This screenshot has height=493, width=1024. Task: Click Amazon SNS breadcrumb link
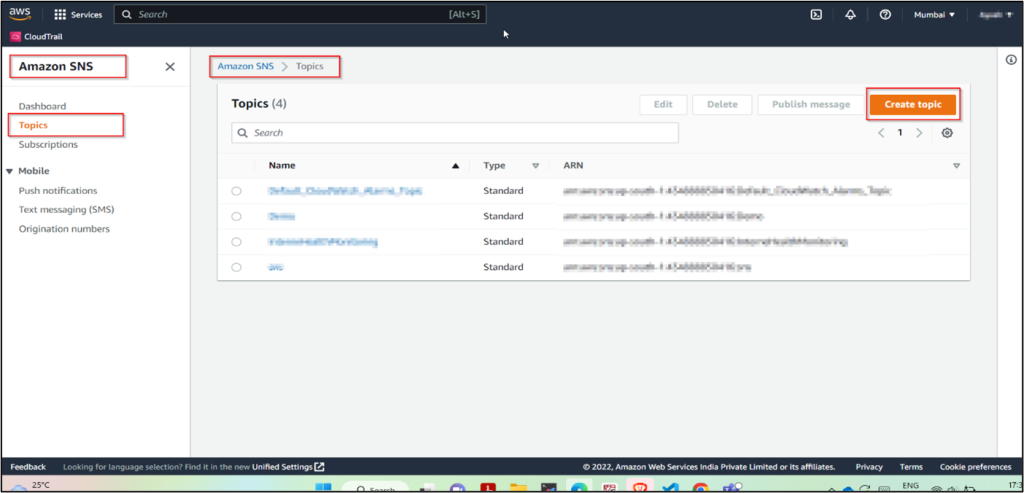(x=245, y=66)
